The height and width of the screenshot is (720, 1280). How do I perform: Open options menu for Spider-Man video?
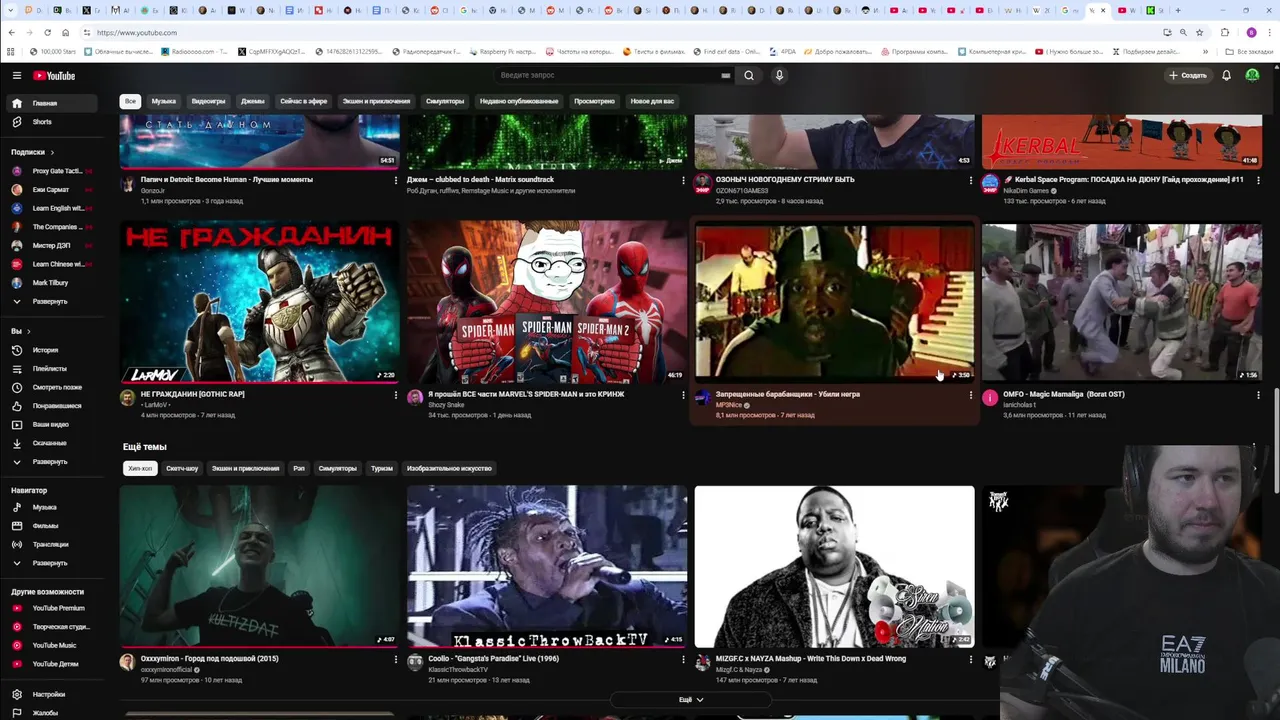pyautogui.click(x=683, y=395)
